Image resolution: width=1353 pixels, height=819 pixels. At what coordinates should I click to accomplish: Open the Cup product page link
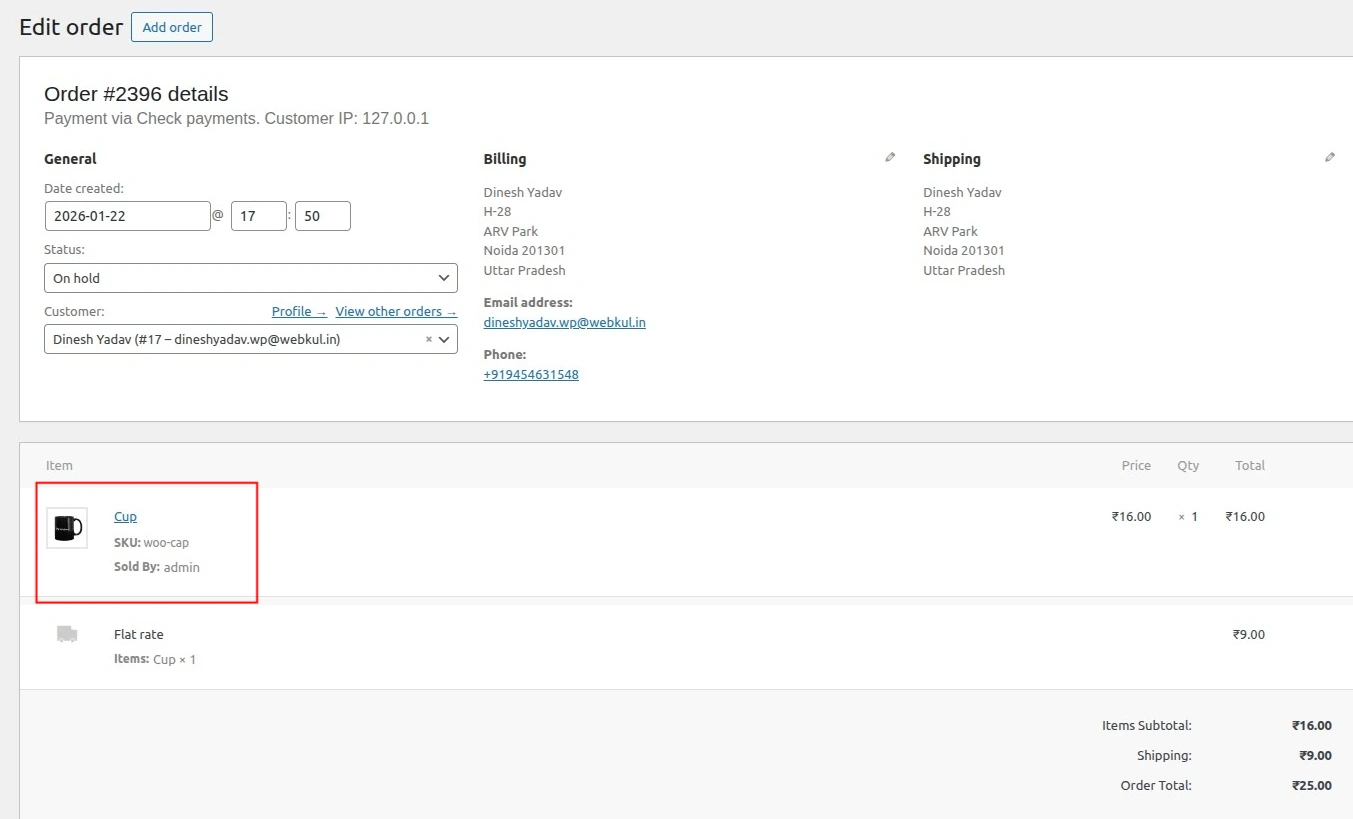coord(125,516)
